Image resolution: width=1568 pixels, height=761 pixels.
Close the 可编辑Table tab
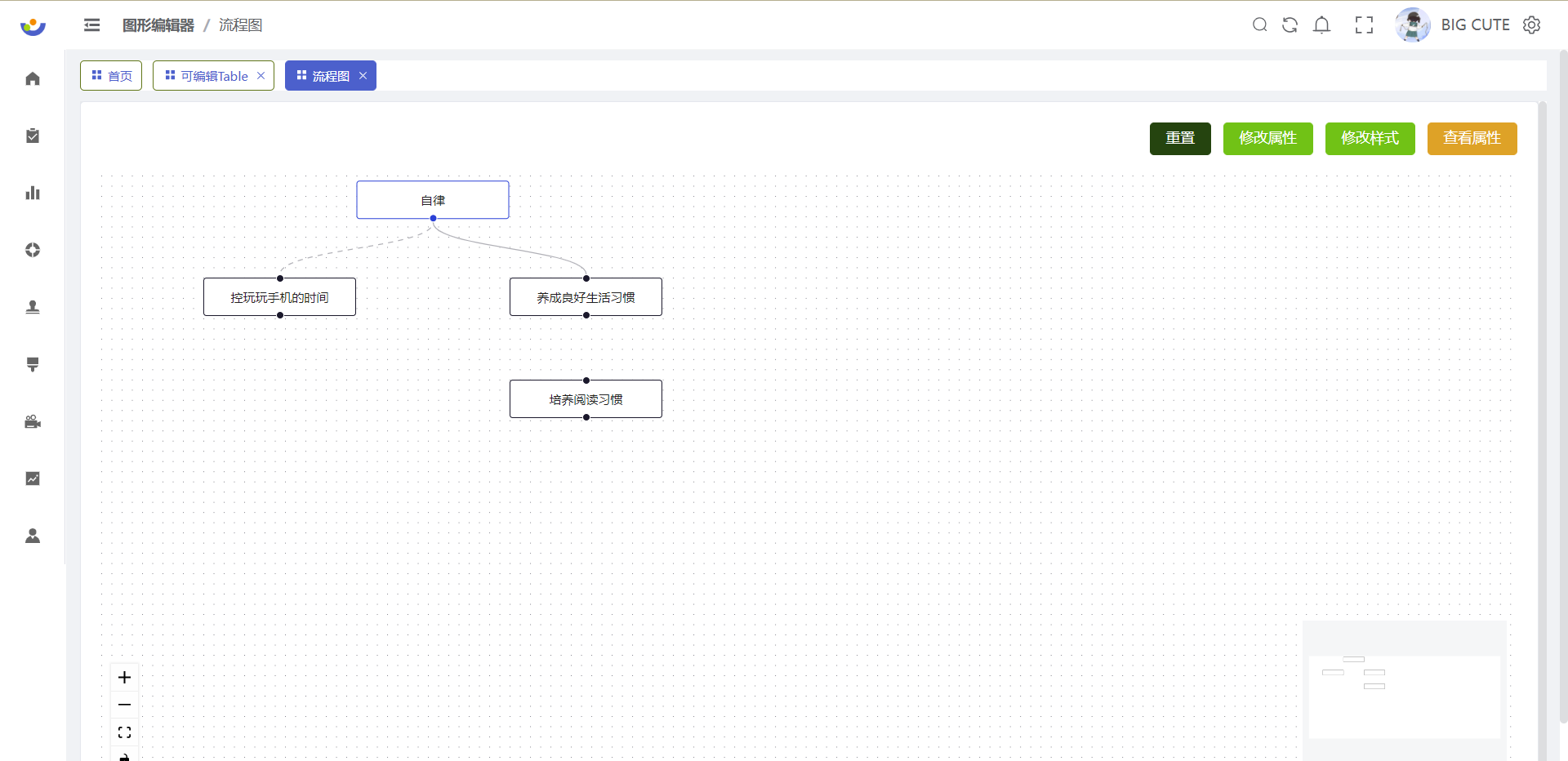pos(261,76)
